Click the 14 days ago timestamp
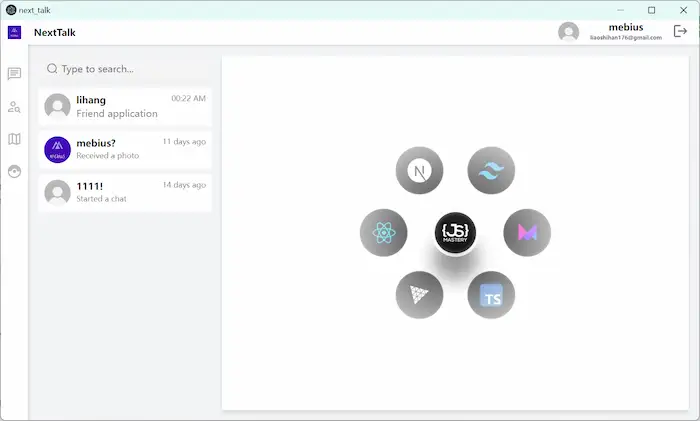This screenshot has height=421, width=700. [184, 185]
